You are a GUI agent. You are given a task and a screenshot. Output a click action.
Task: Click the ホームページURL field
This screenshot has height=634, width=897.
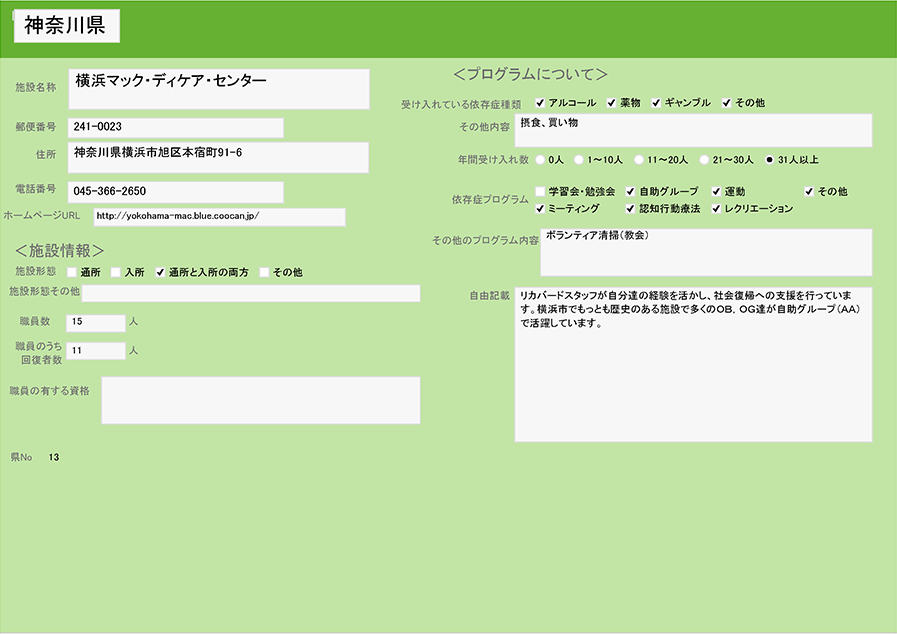(219, 217)
